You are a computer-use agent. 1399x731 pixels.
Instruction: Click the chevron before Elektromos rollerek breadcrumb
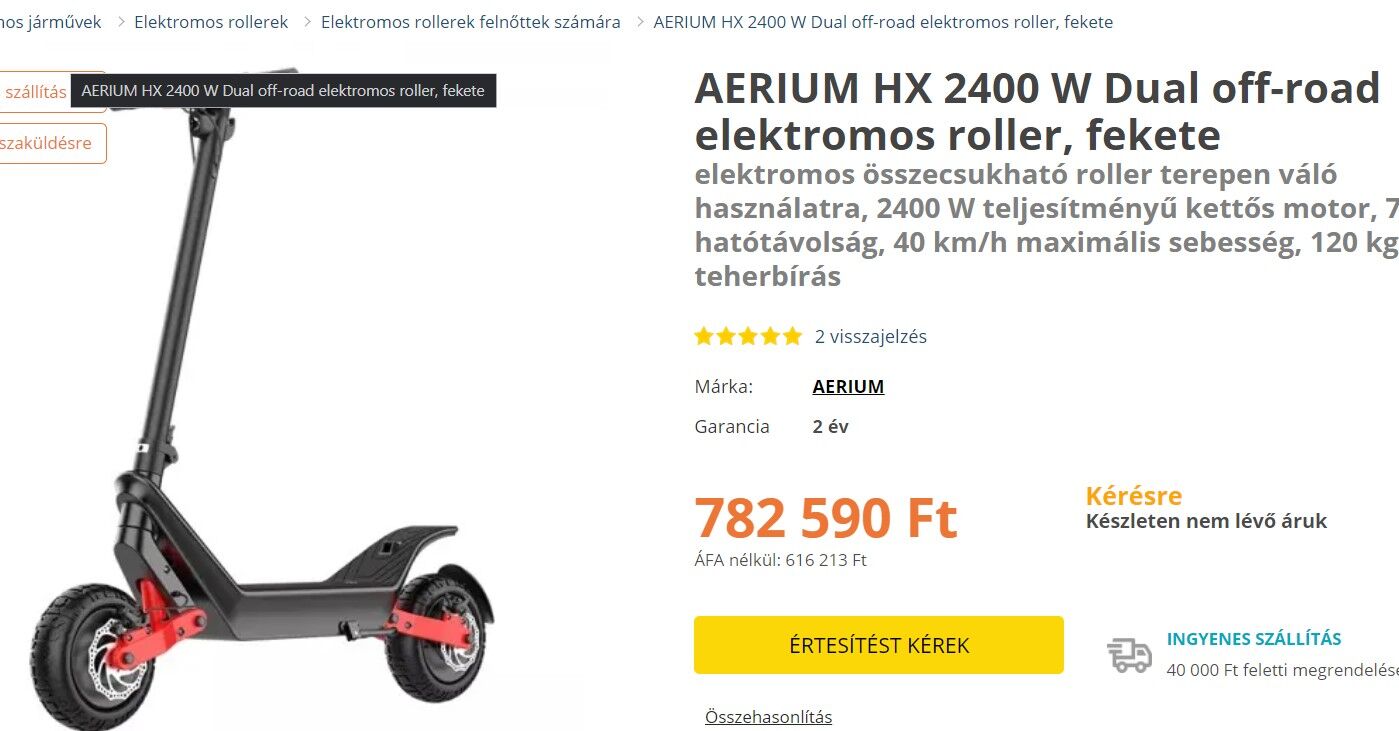pyautogui.click(x=121, y=22)
